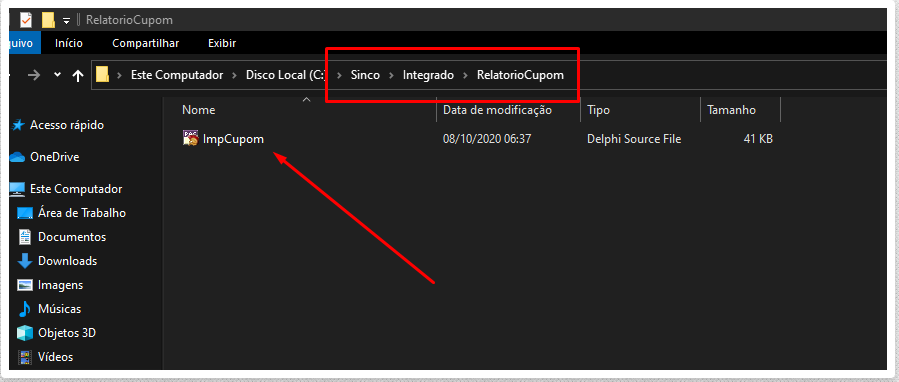The width and height of the screenshot is (899, 382).
Task: Navigate to Integrado folder breadcrumb
Action: [428, 75]
